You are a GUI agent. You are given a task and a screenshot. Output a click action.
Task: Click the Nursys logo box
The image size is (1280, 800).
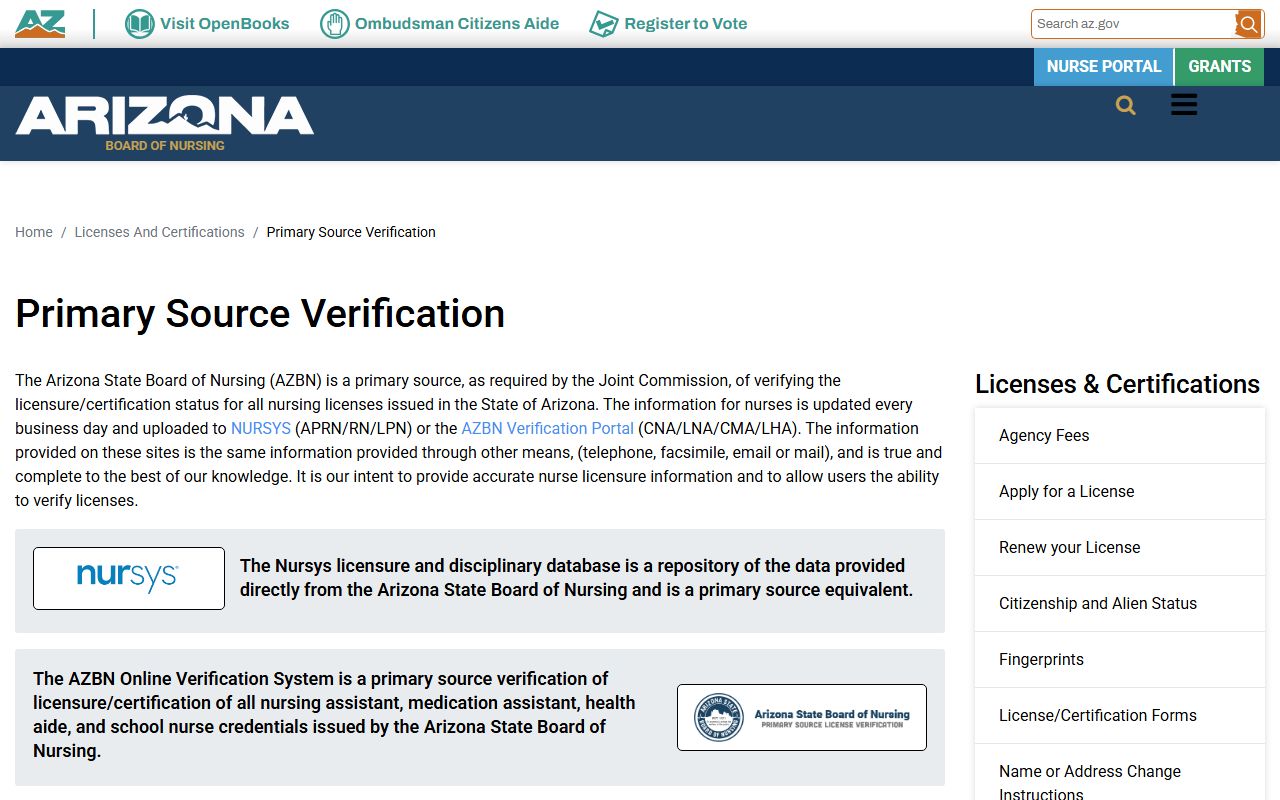click(x=129, y=578)
